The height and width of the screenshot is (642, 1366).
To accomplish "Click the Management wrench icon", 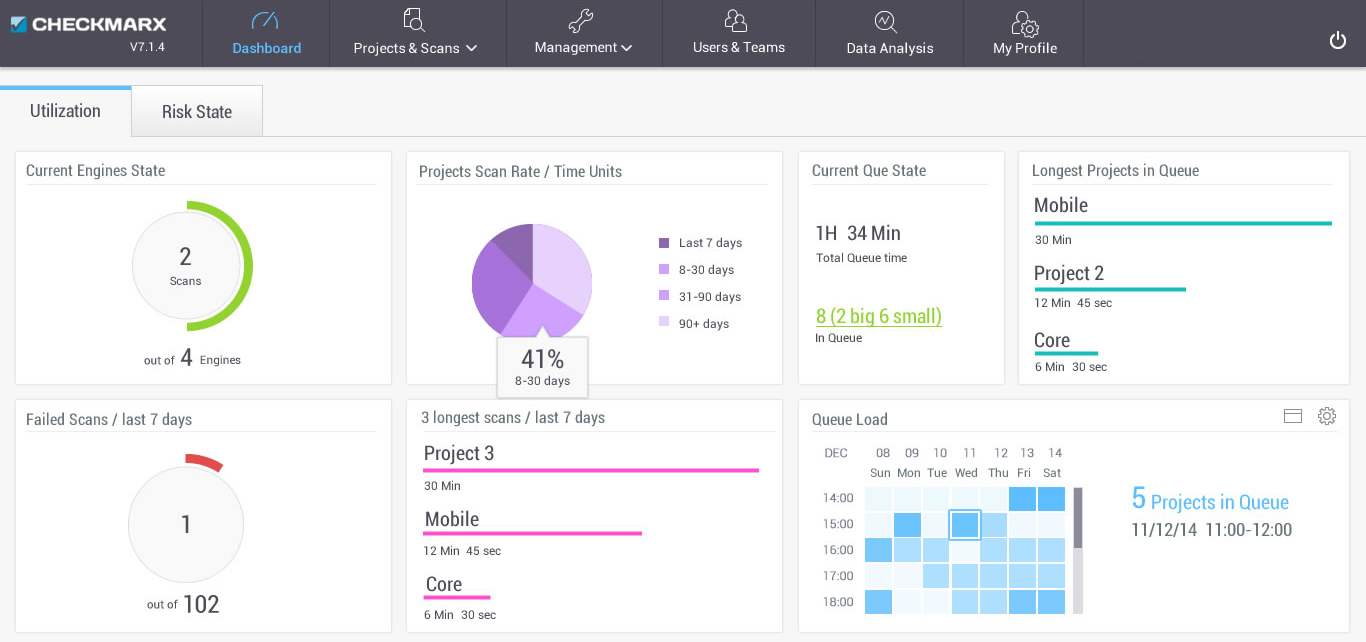I will pyautogui.click(x=582, y=20).
